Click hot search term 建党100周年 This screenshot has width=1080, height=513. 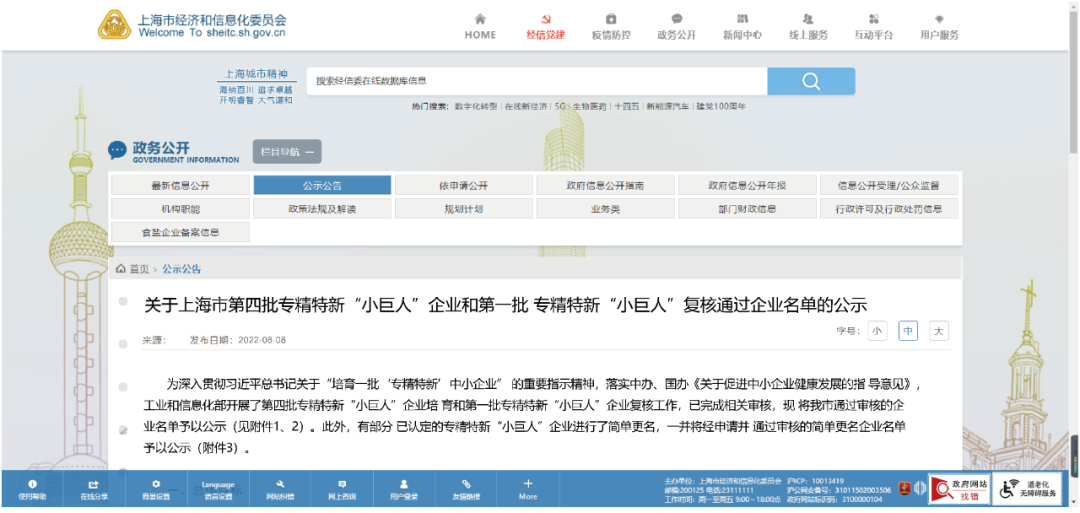click(720, 107)
